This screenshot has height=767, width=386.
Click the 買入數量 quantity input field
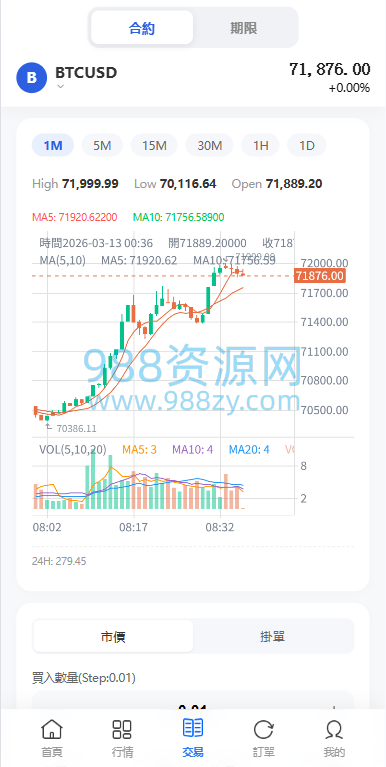pos(193,704)
